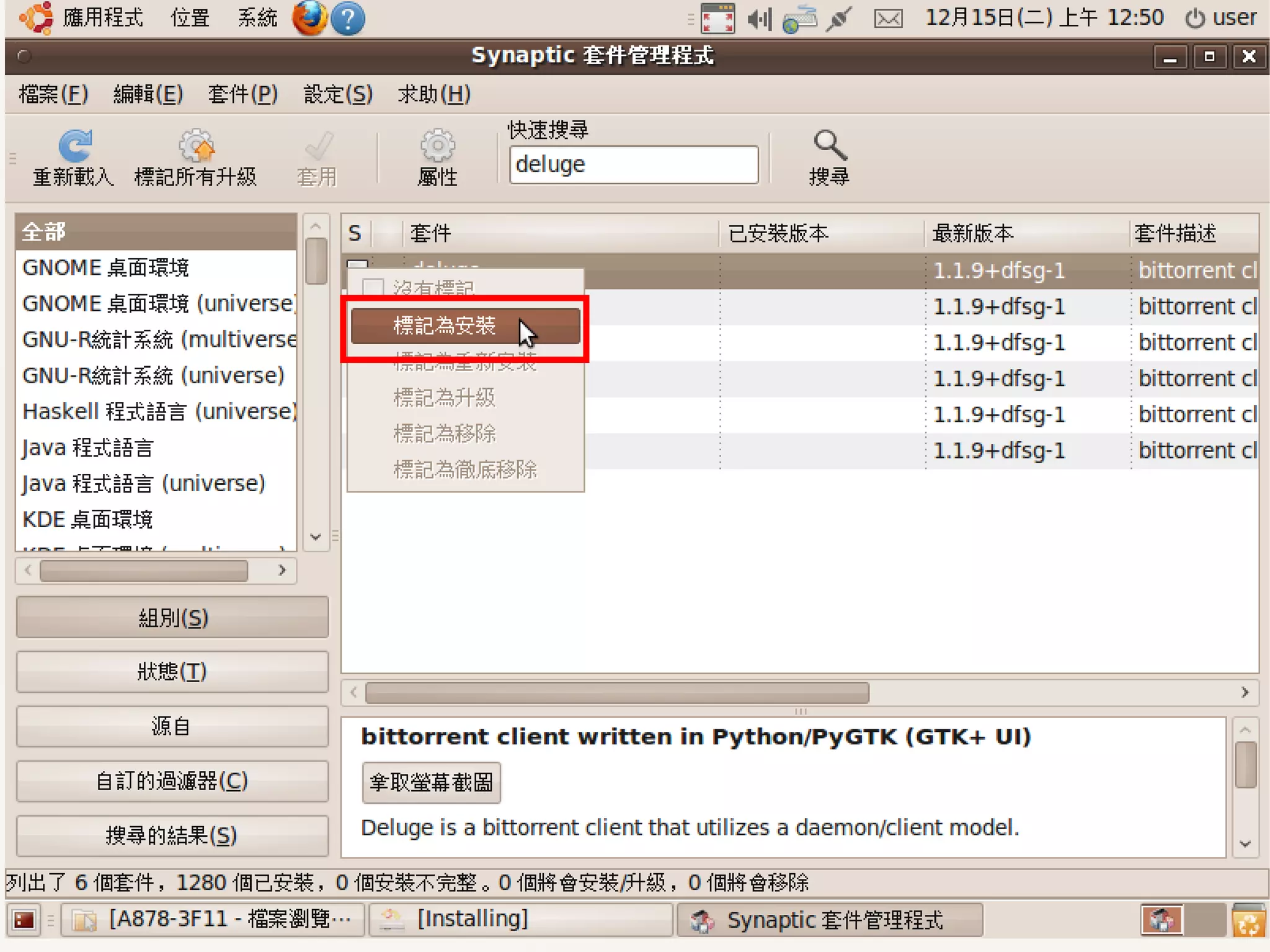Open the 設定(S) menu

(338, 95)
